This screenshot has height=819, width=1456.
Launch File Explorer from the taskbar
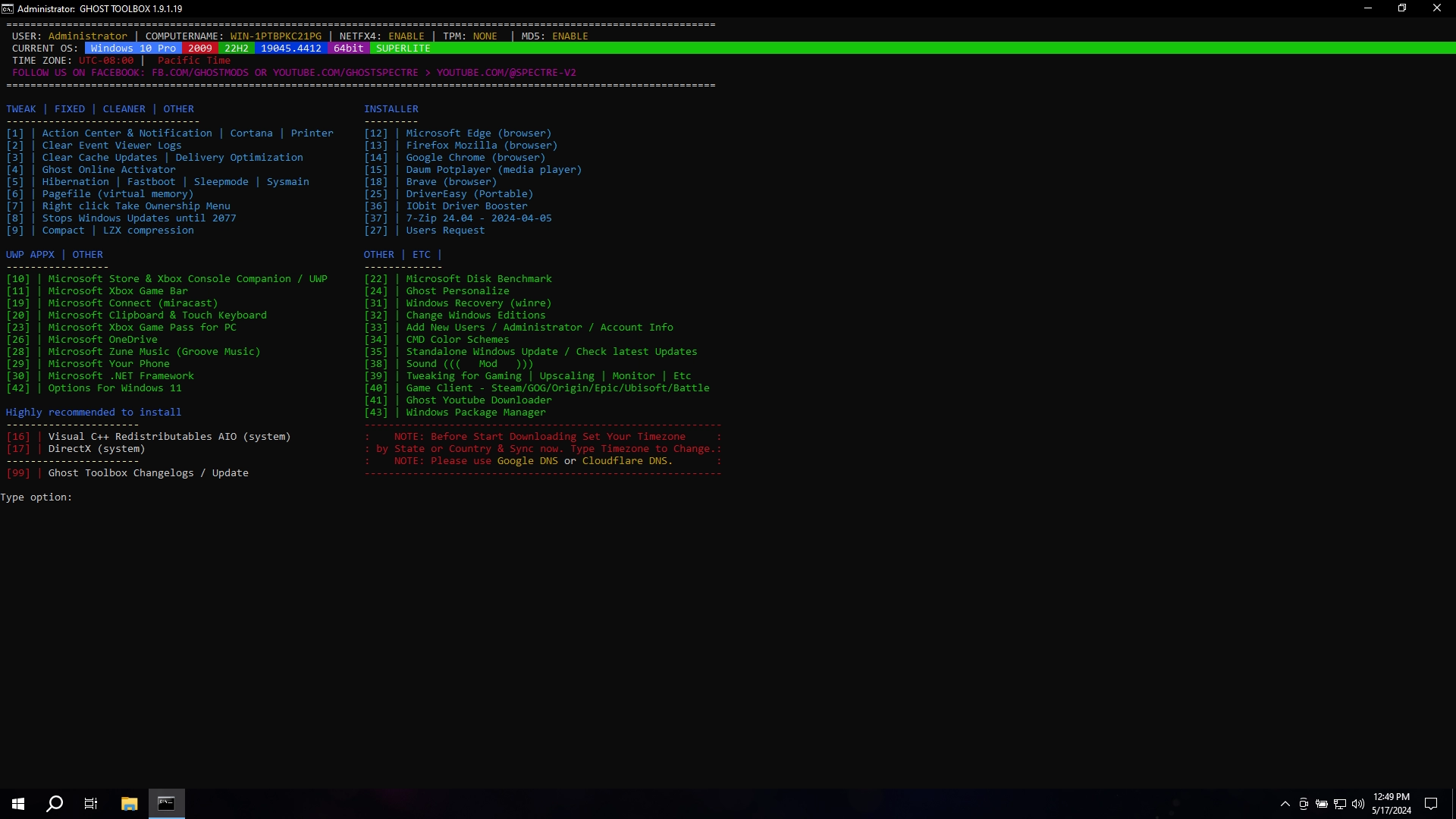[x=129, y=804]
